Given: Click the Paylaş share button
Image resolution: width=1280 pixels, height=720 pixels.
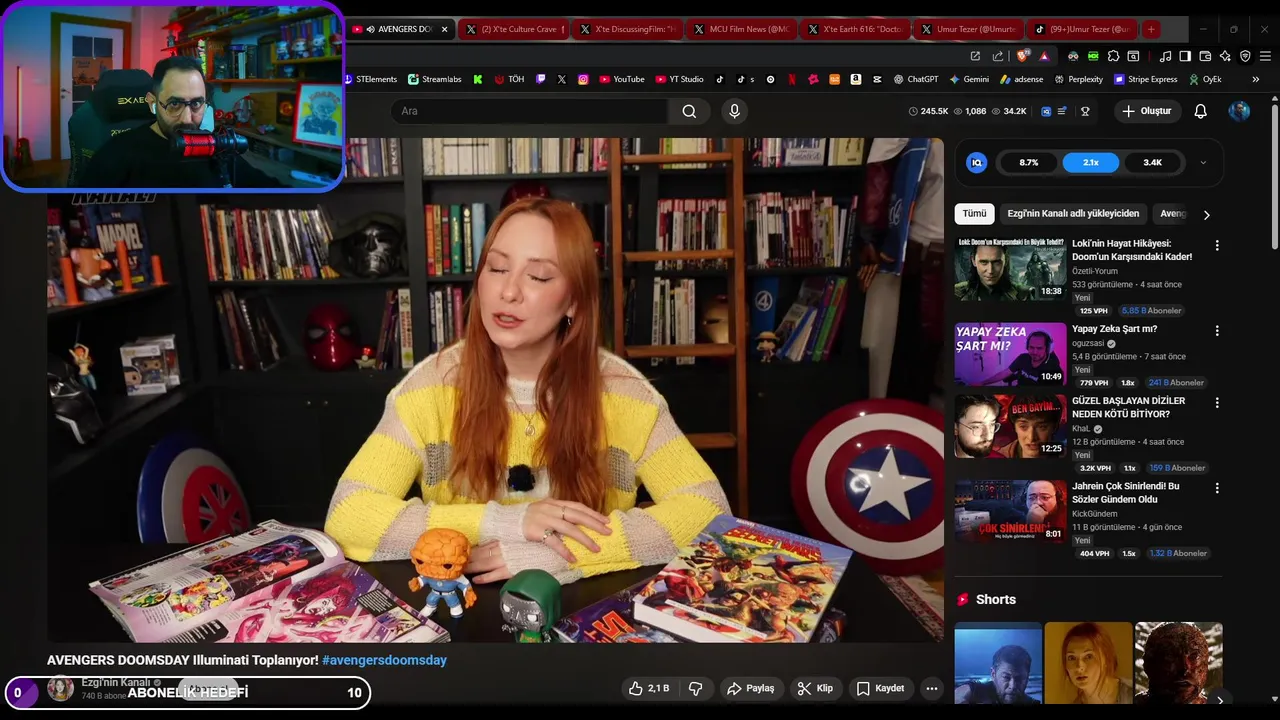Looking at the screenshot, I should (x=751, y=688).
